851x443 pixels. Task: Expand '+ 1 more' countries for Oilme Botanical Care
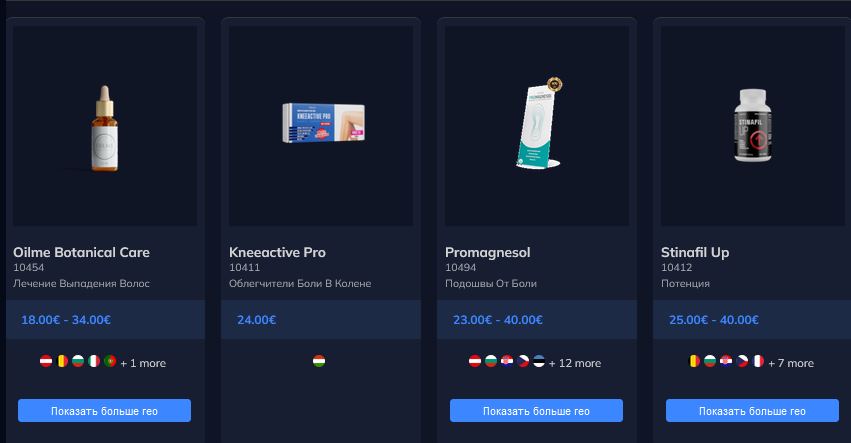143,363
